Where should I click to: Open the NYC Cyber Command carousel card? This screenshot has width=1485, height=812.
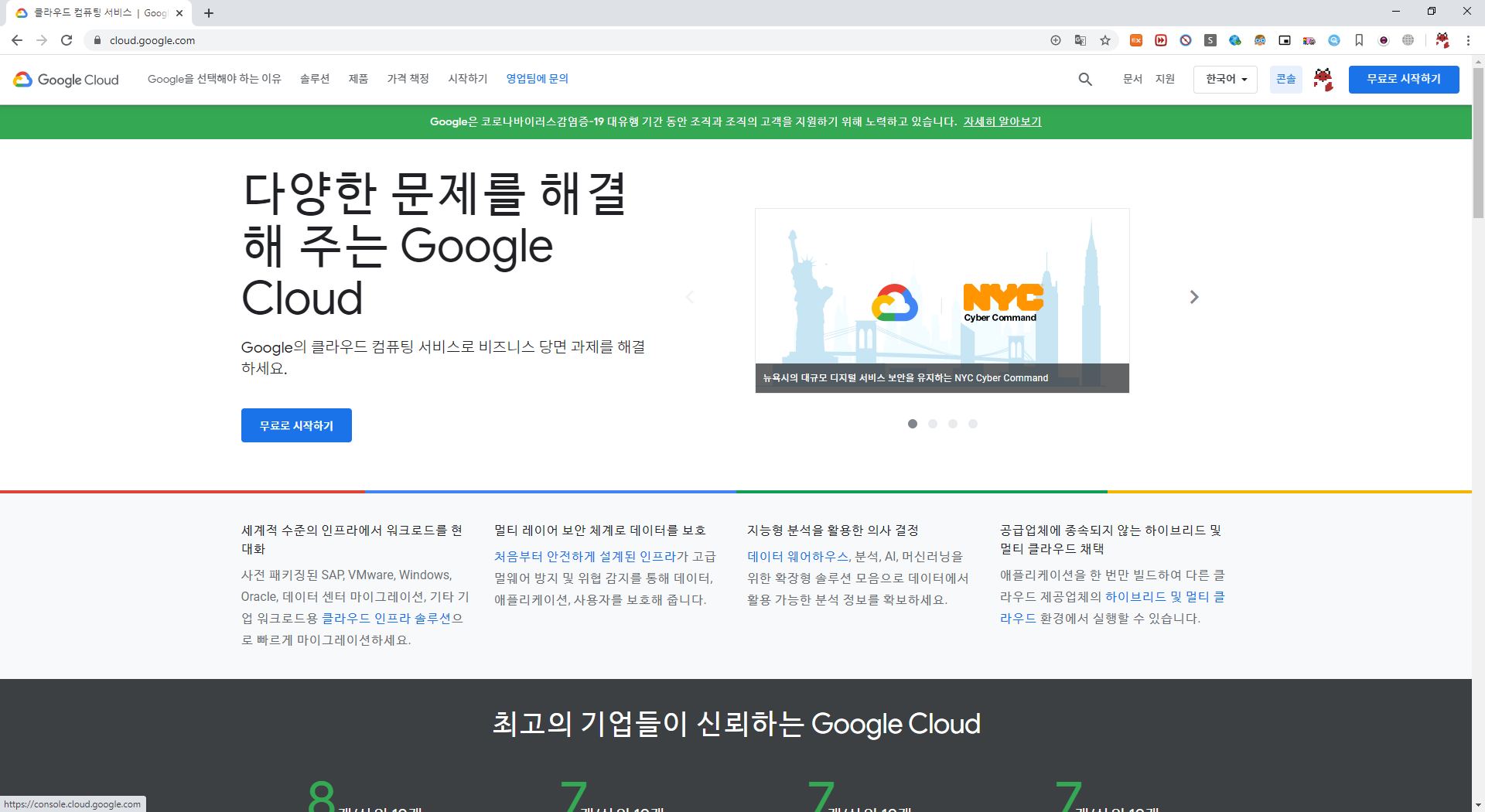coord(942,301)
